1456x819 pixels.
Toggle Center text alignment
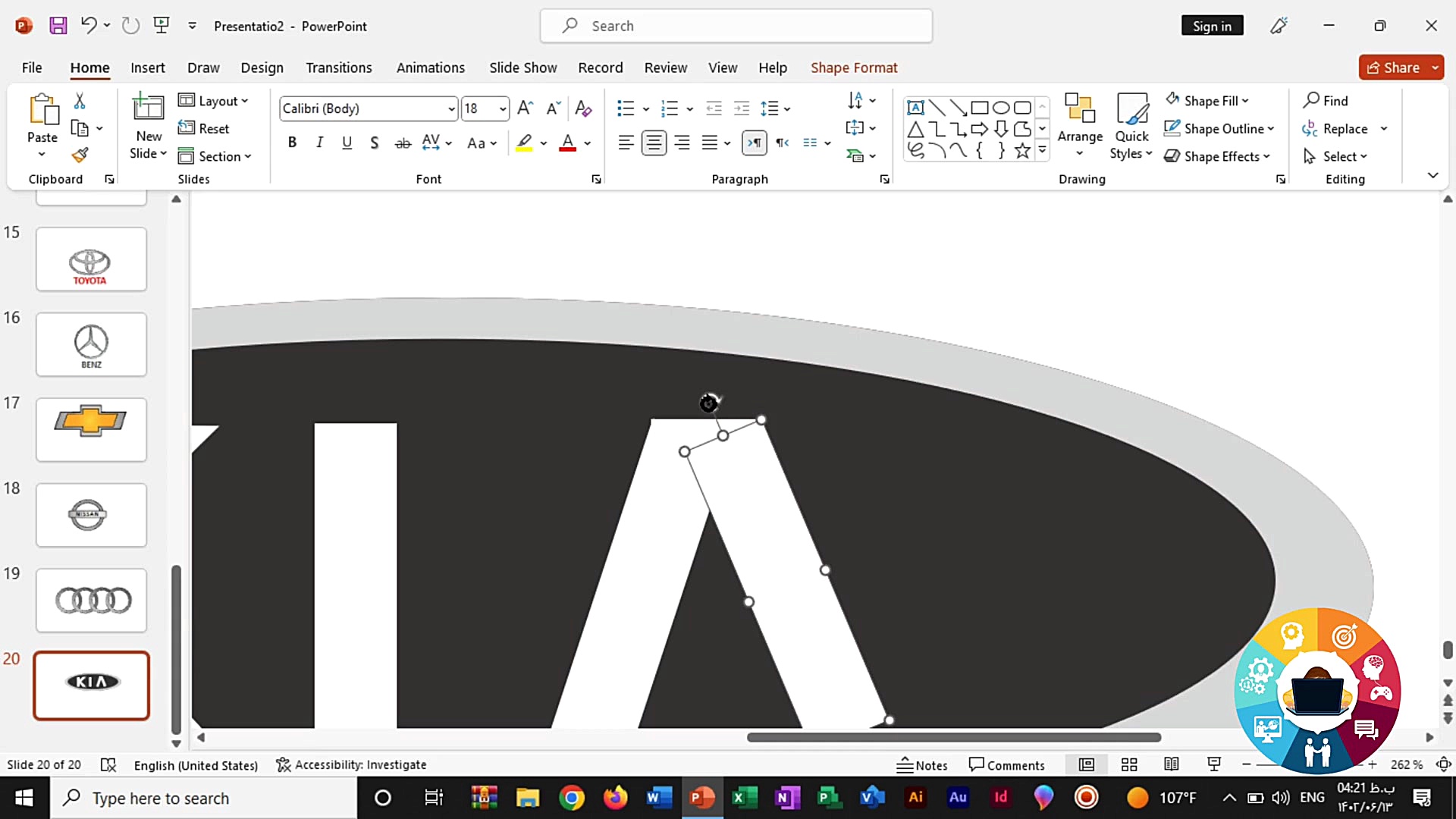pyautogui.click(x=654, y=143)
